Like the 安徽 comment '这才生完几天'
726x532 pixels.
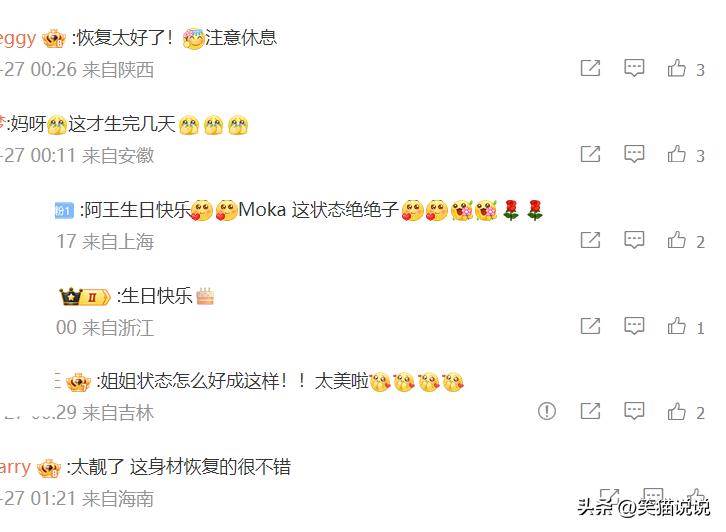[676, 154]
